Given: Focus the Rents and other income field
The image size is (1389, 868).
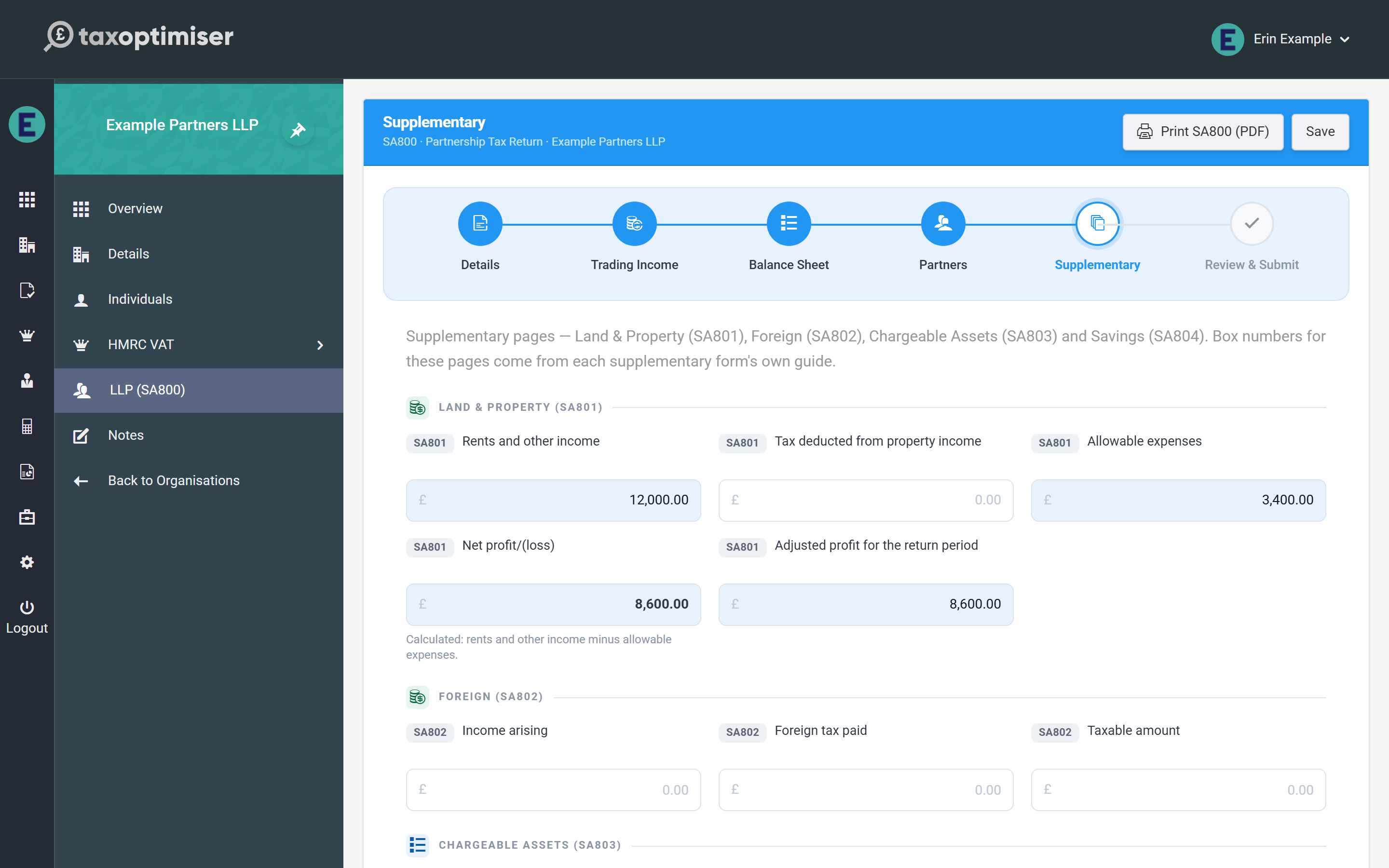Looking at the screenshot, I should pos(553,500).
